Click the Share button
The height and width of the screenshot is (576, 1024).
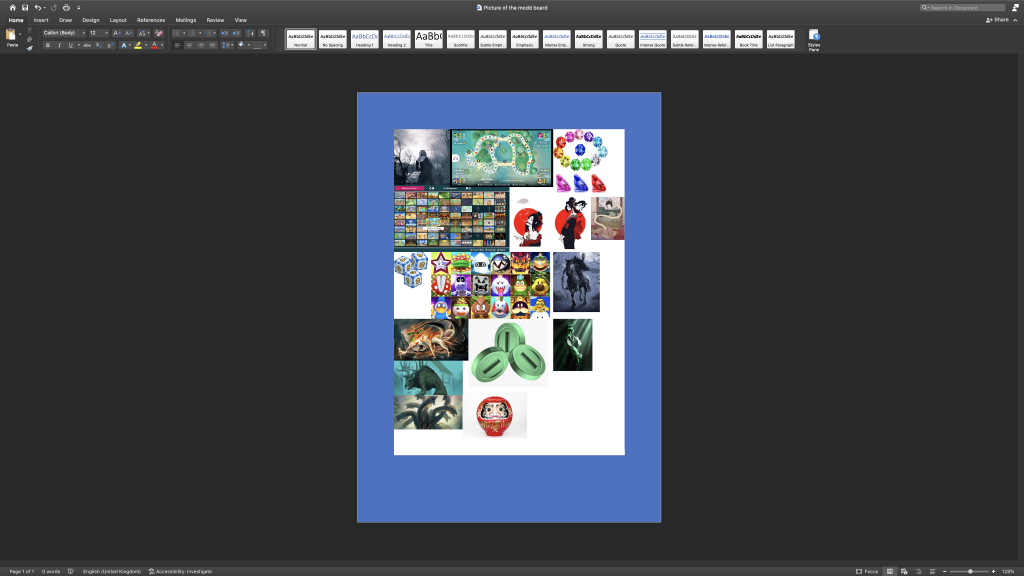997,20
